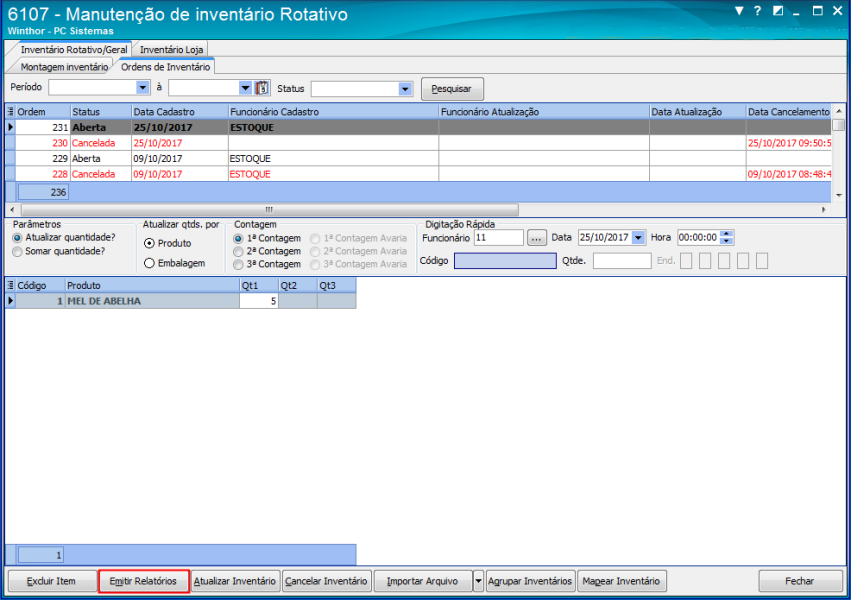Image resolution: width=851 pixels, height=600 pixels.
Task: Click the Data Cadastro column header
Action: point(180,112)
